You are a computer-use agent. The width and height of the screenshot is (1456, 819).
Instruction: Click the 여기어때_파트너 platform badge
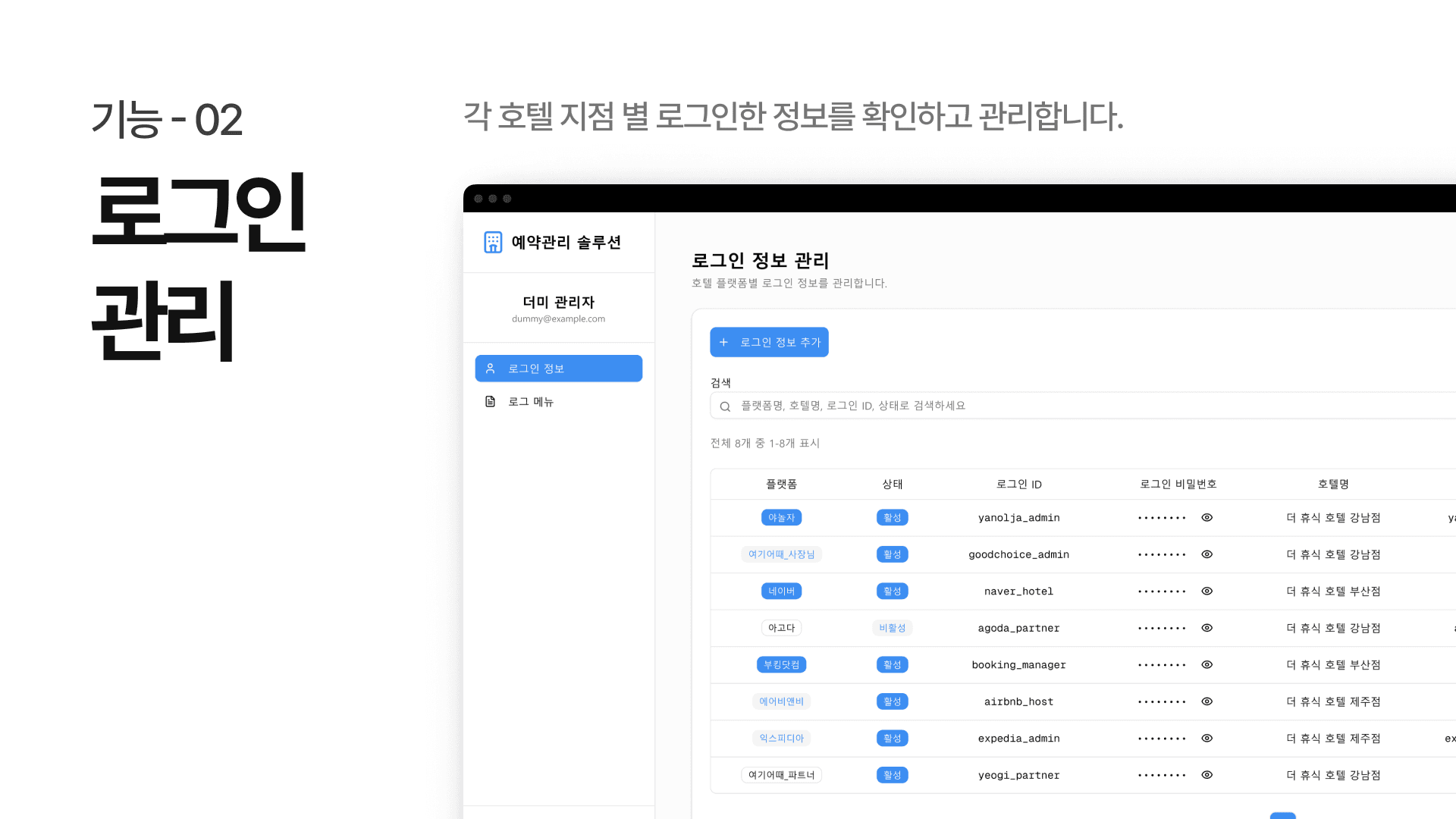(x=781, y=775)
